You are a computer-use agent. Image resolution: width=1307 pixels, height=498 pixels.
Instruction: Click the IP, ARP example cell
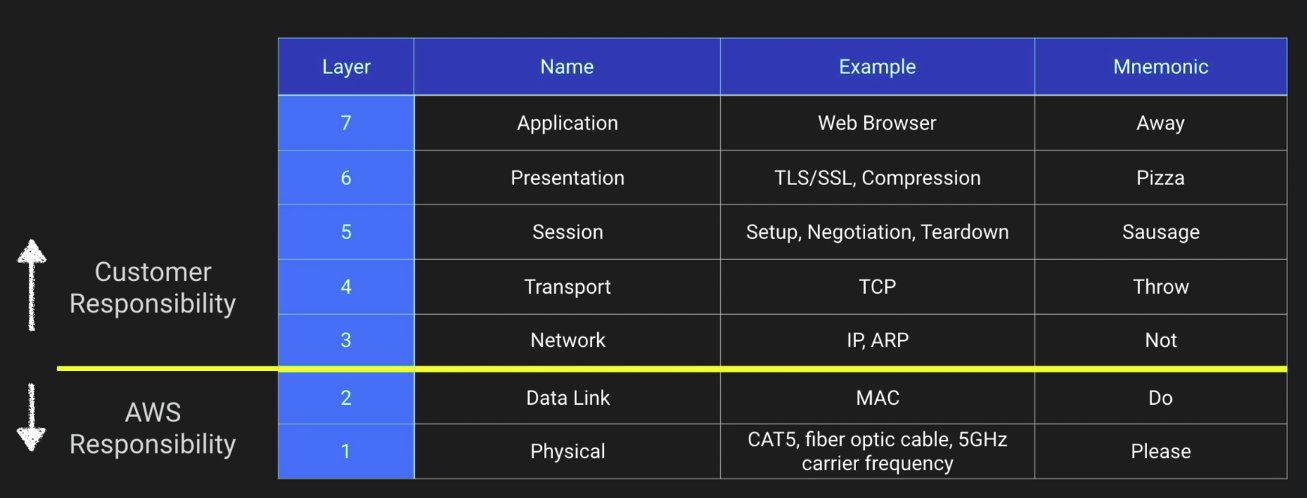[877, 340]
